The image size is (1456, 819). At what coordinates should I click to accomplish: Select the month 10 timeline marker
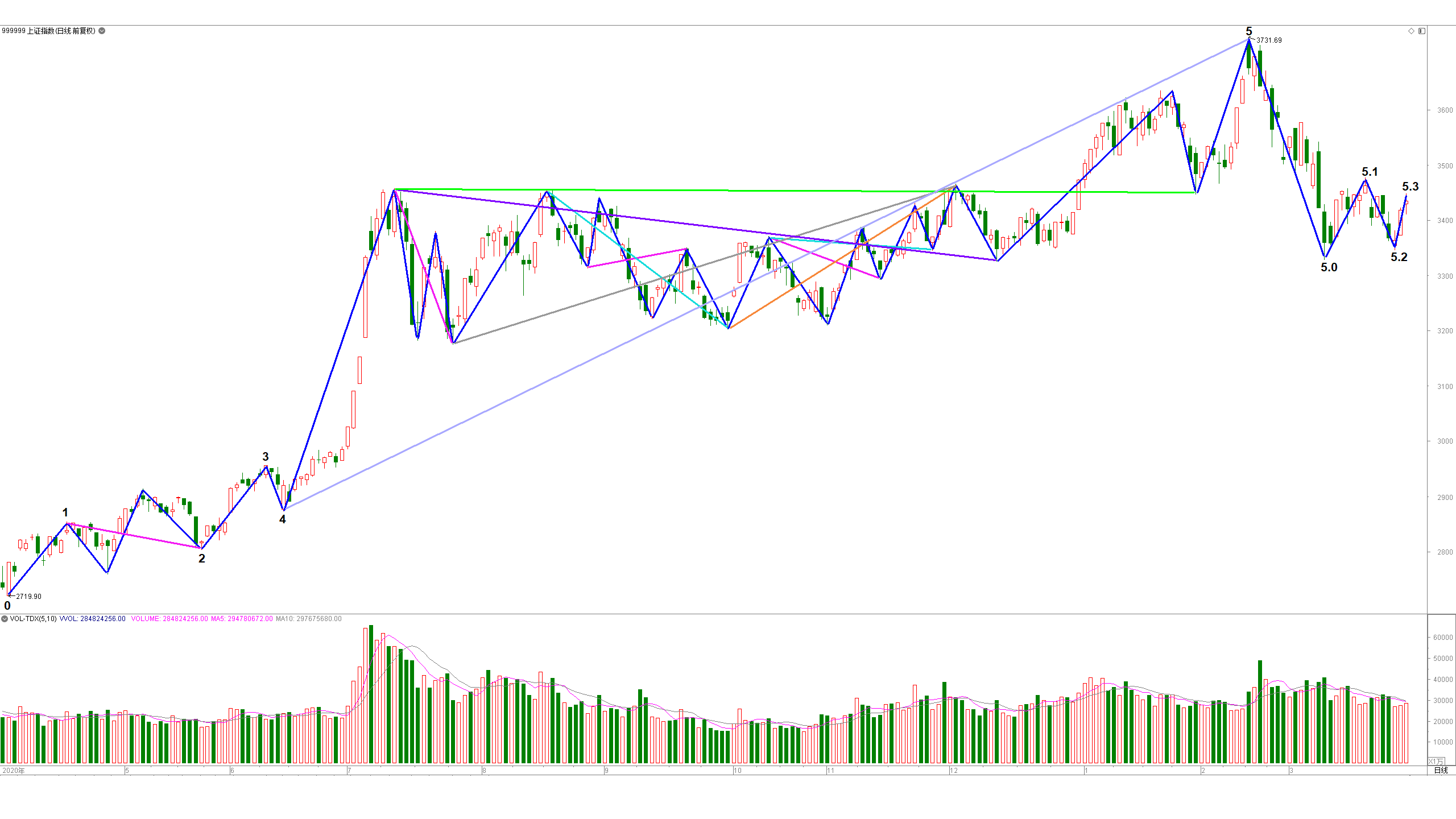coord(738,771)
